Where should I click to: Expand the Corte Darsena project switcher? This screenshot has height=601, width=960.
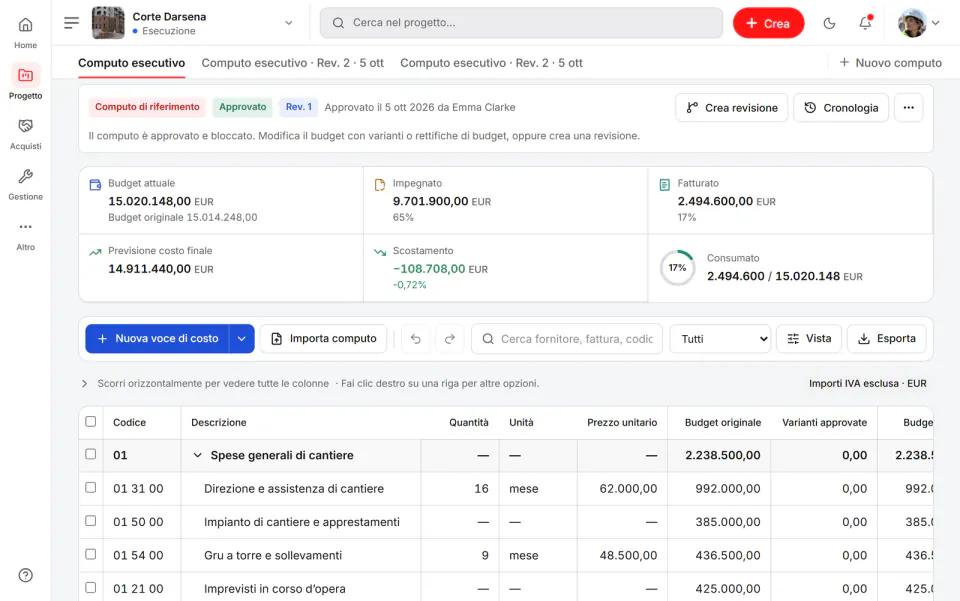(289, 23)
